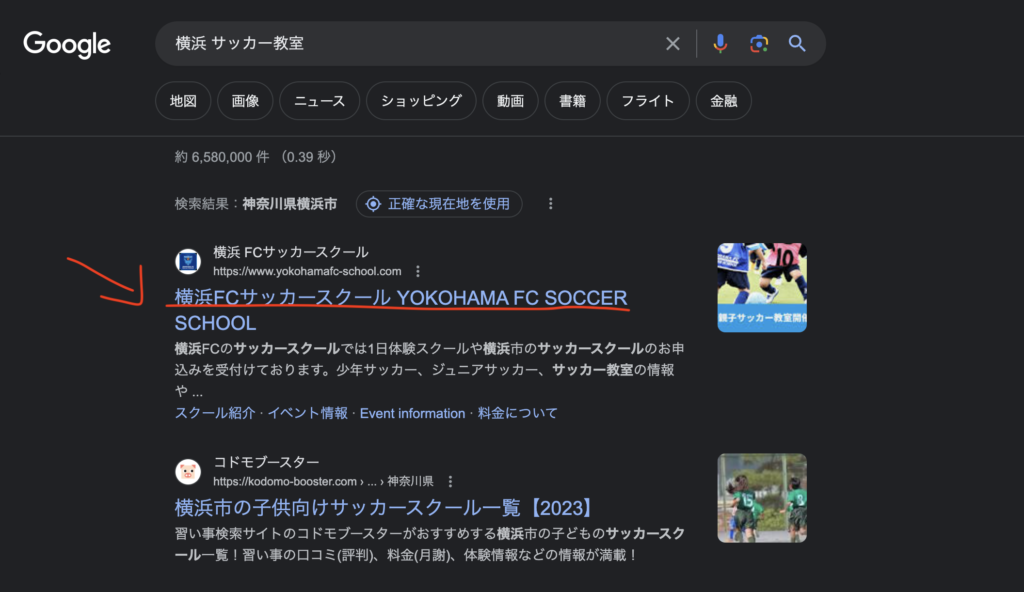Open the イベント情報 sitelink

[x=307, y=413]
